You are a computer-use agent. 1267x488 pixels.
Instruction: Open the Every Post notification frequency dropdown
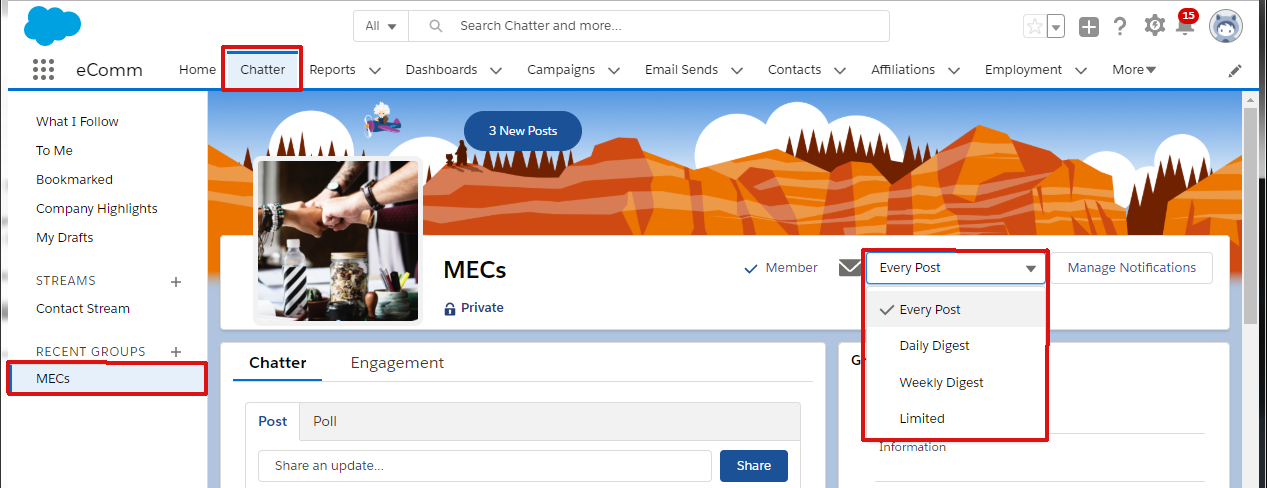(956, 268)
